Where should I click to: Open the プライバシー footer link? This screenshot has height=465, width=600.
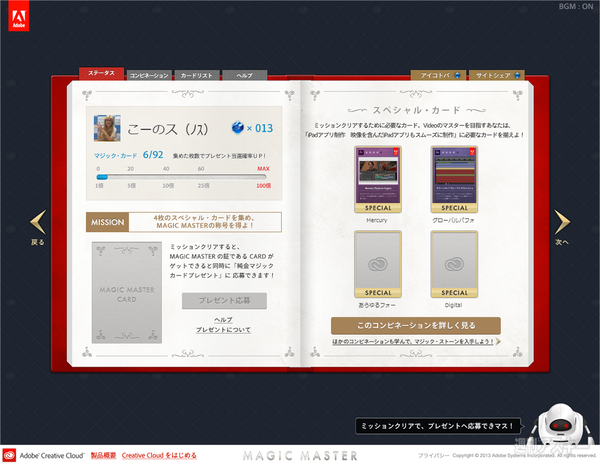coord(434,455)
